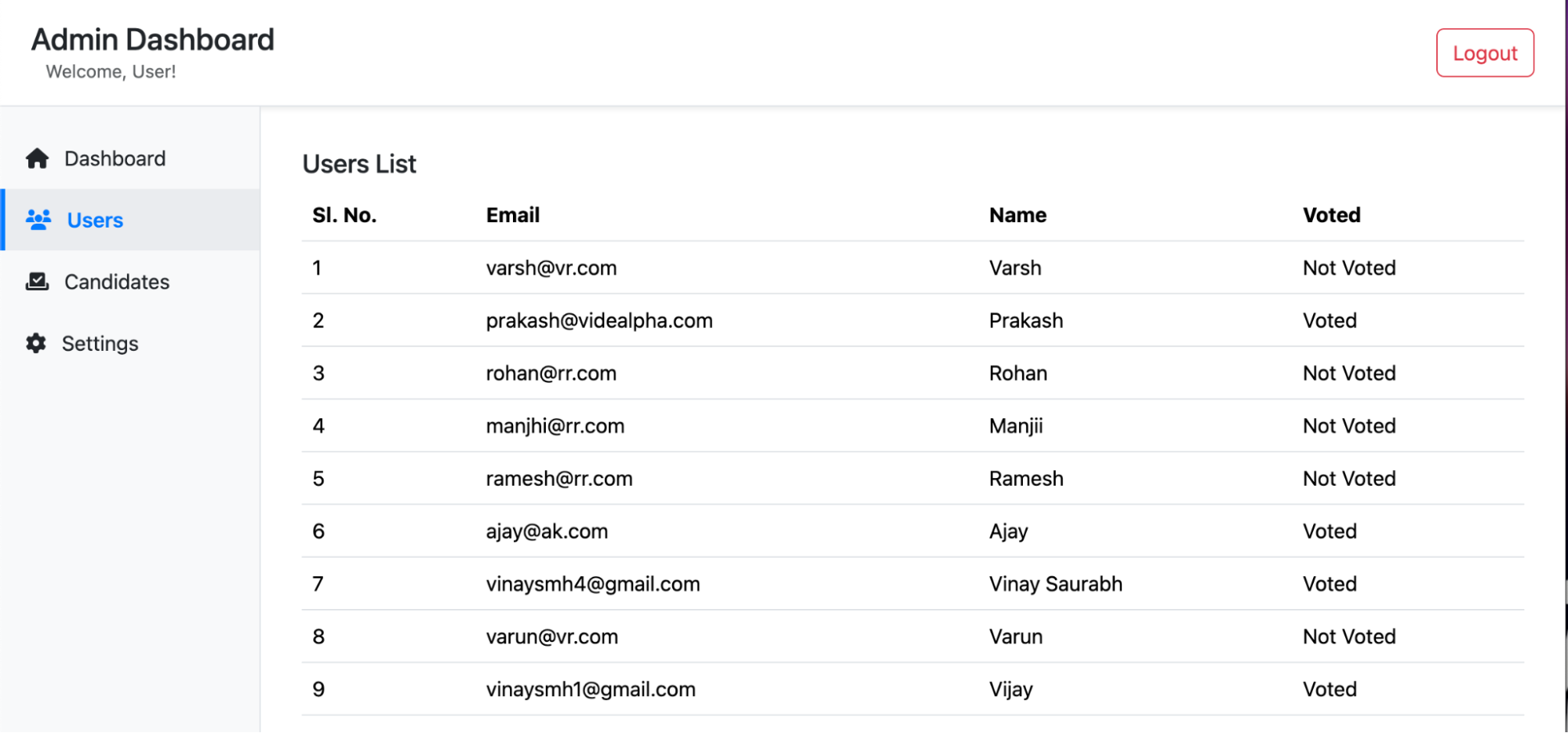Image resolution: width=1568 pixels, height=733 pixels.
Task: Select the Users sidebar menu item
Action: [x=95, y=221]
